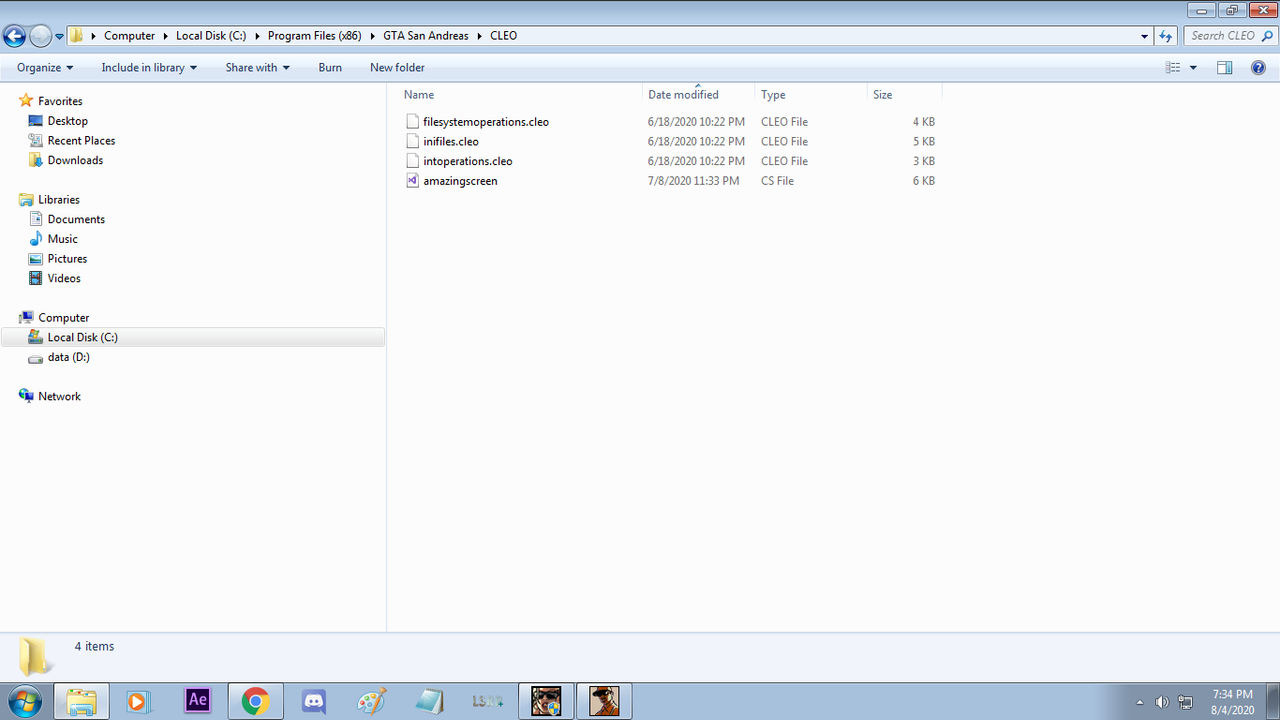
Task: Click the 7/8/2020 11:33 PM date cell
Action: 694,181
